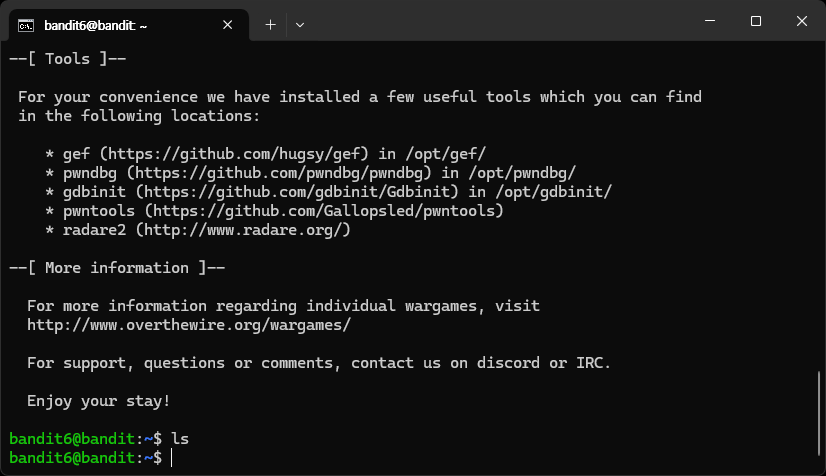Close the bandit6@bandit tab
Image resolution: width=826 pixels, height=476 pixels.
228,25
